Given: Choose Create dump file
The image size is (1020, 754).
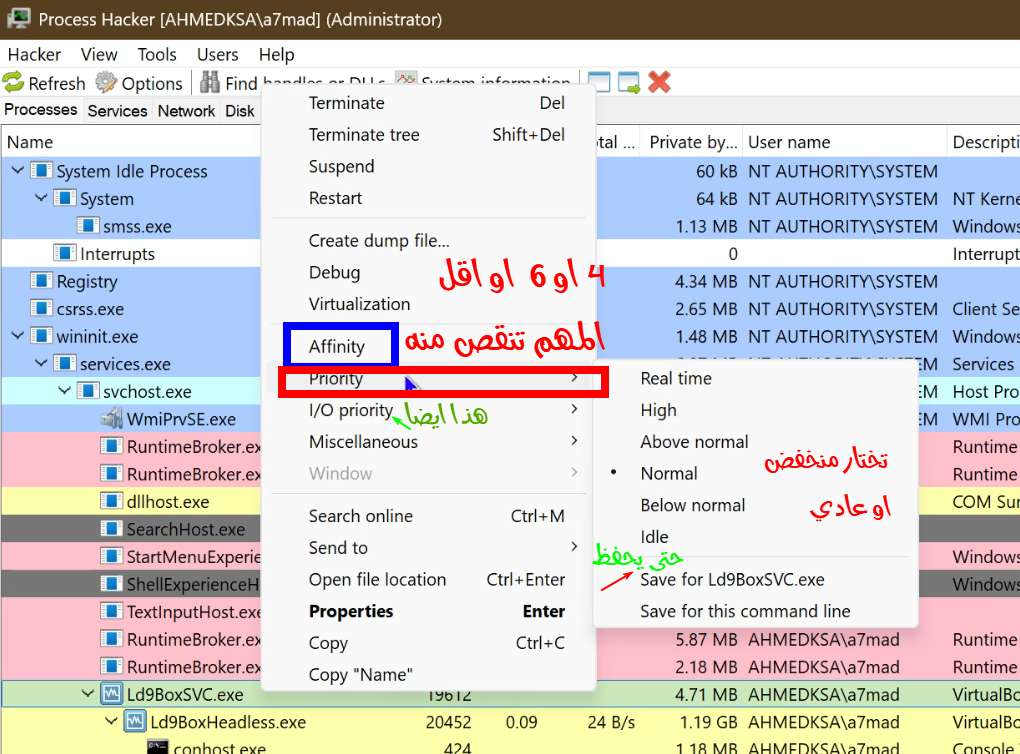Looking at the screenshot, I should tap(429, 241).
